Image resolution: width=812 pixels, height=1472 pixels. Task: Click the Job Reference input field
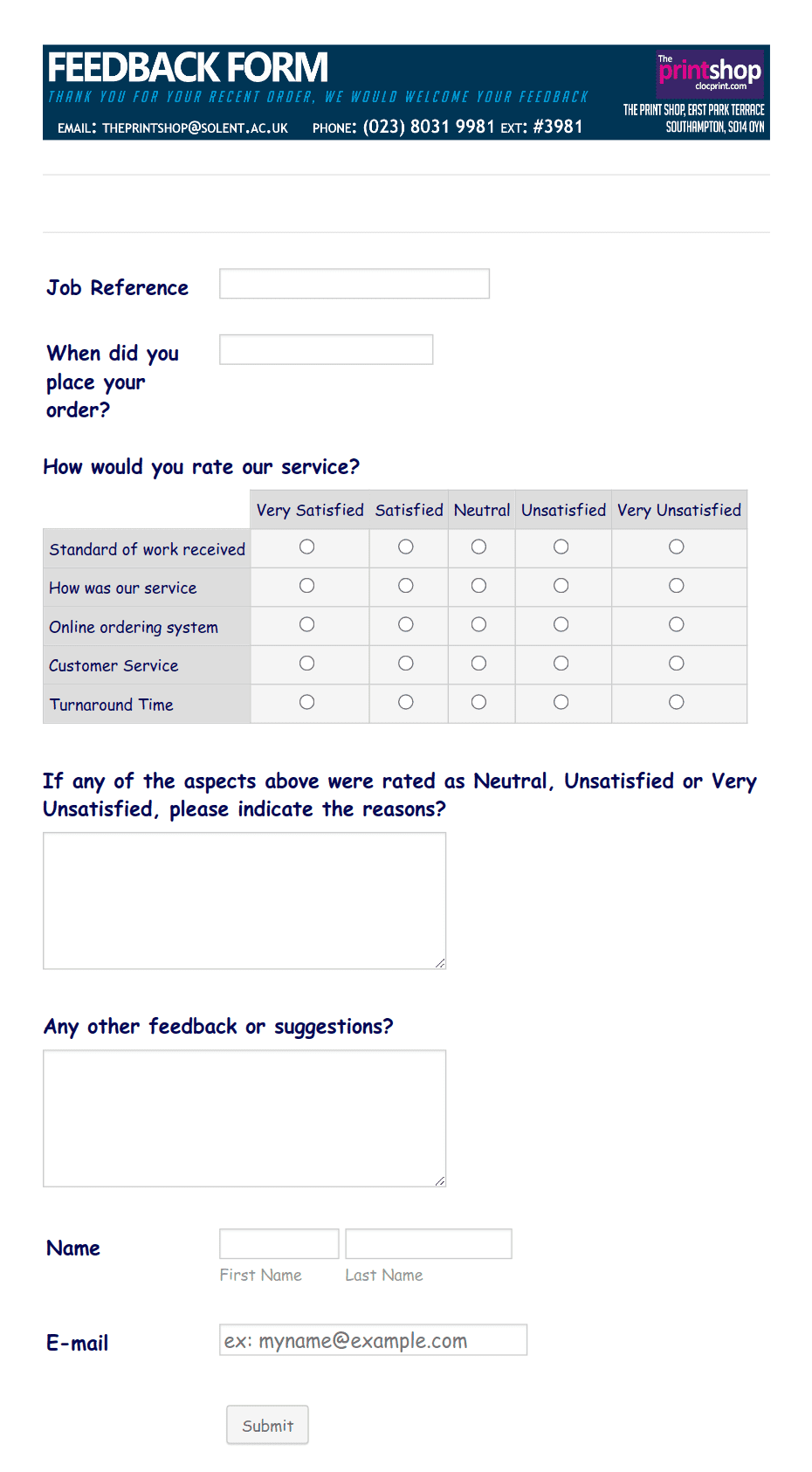tap(354, 283)
